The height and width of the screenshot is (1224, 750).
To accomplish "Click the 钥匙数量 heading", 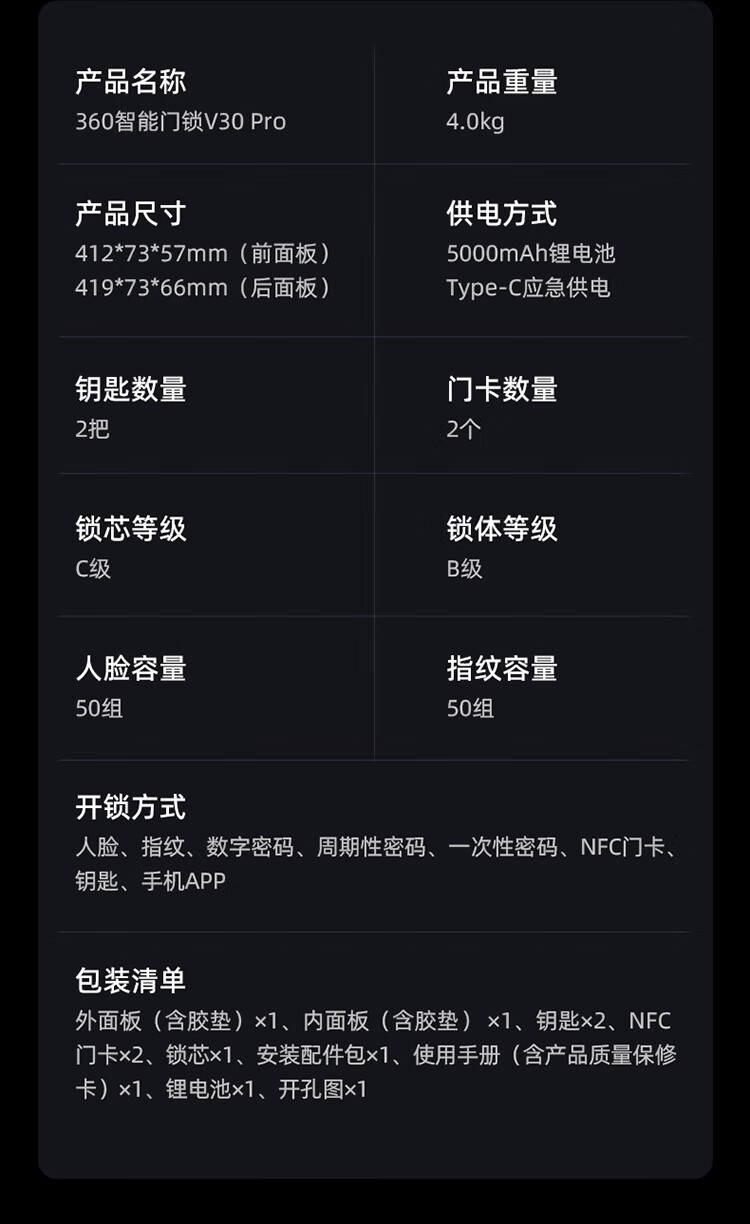I will [130, 389].
